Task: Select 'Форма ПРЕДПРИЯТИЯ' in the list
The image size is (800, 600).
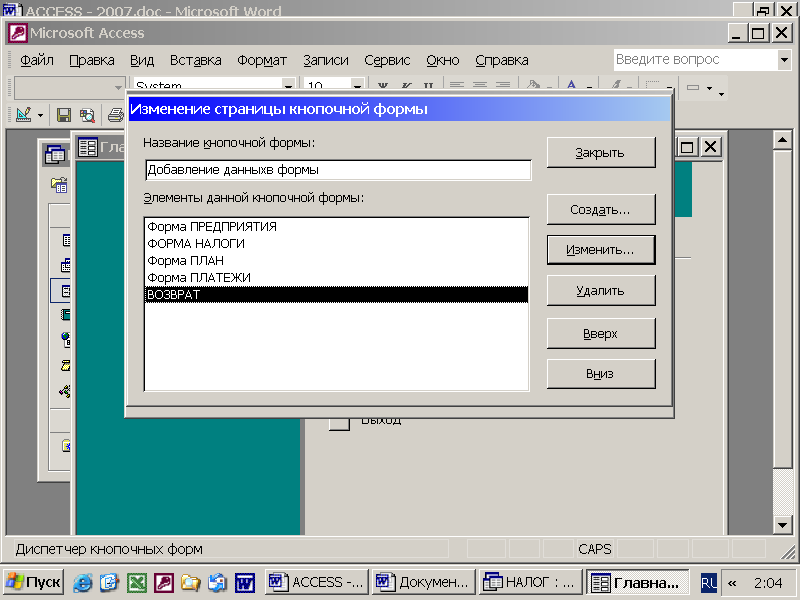Action: tap(337, 227)
